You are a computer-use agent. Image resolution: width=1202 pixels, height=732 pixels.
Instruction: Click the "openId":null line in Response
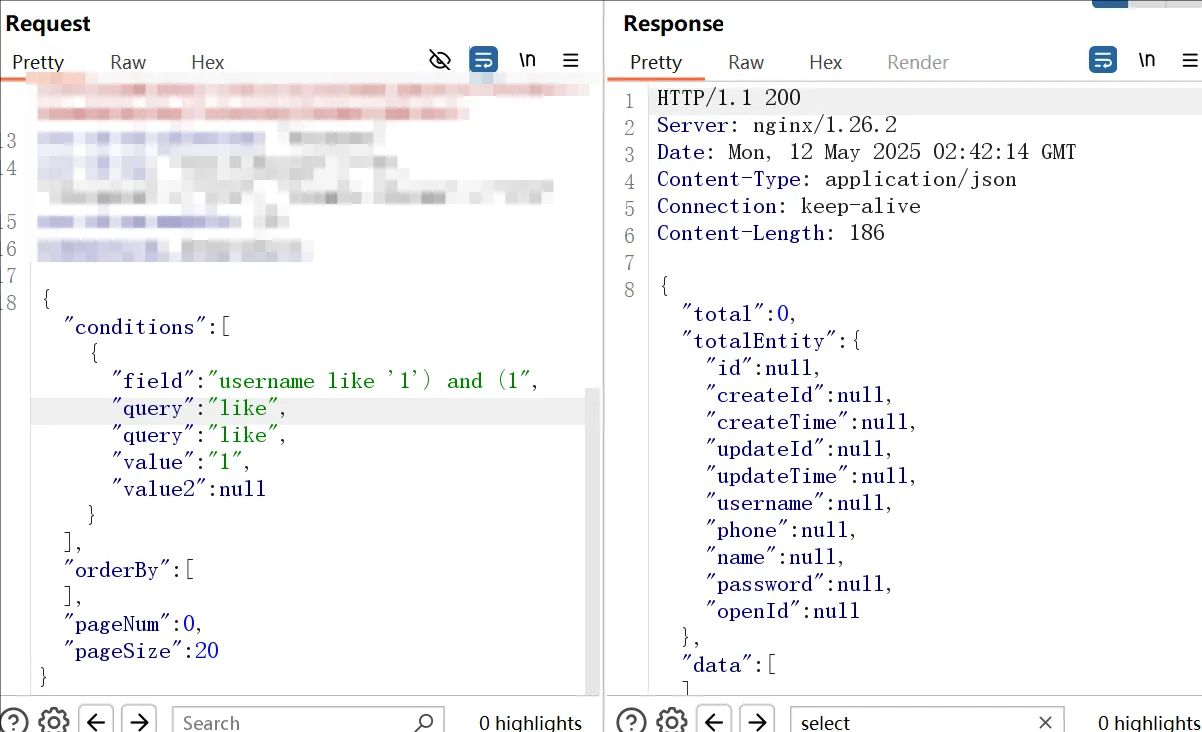click(783, 611)
